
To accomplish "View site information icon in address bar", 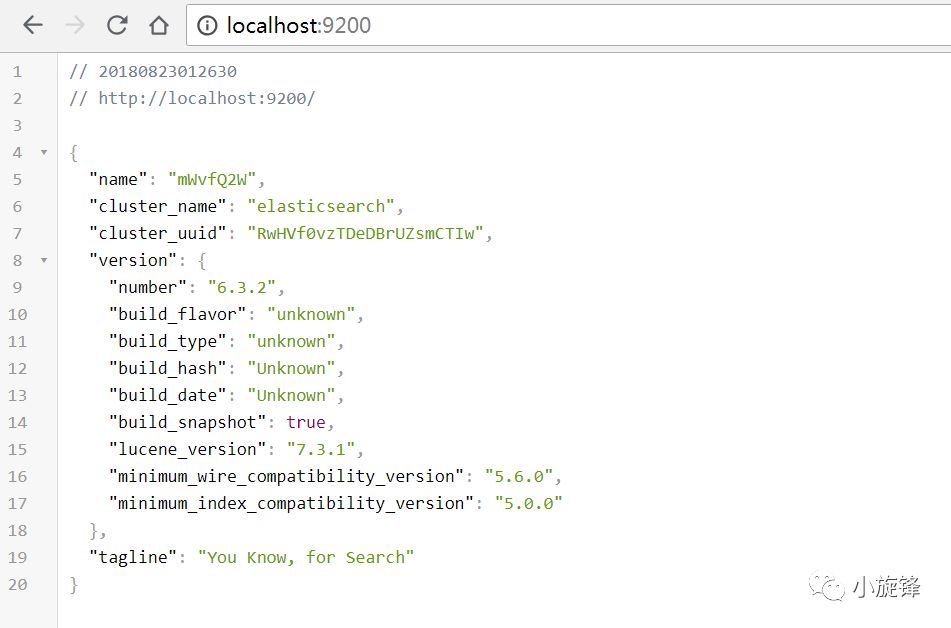I will pos(207,25).
